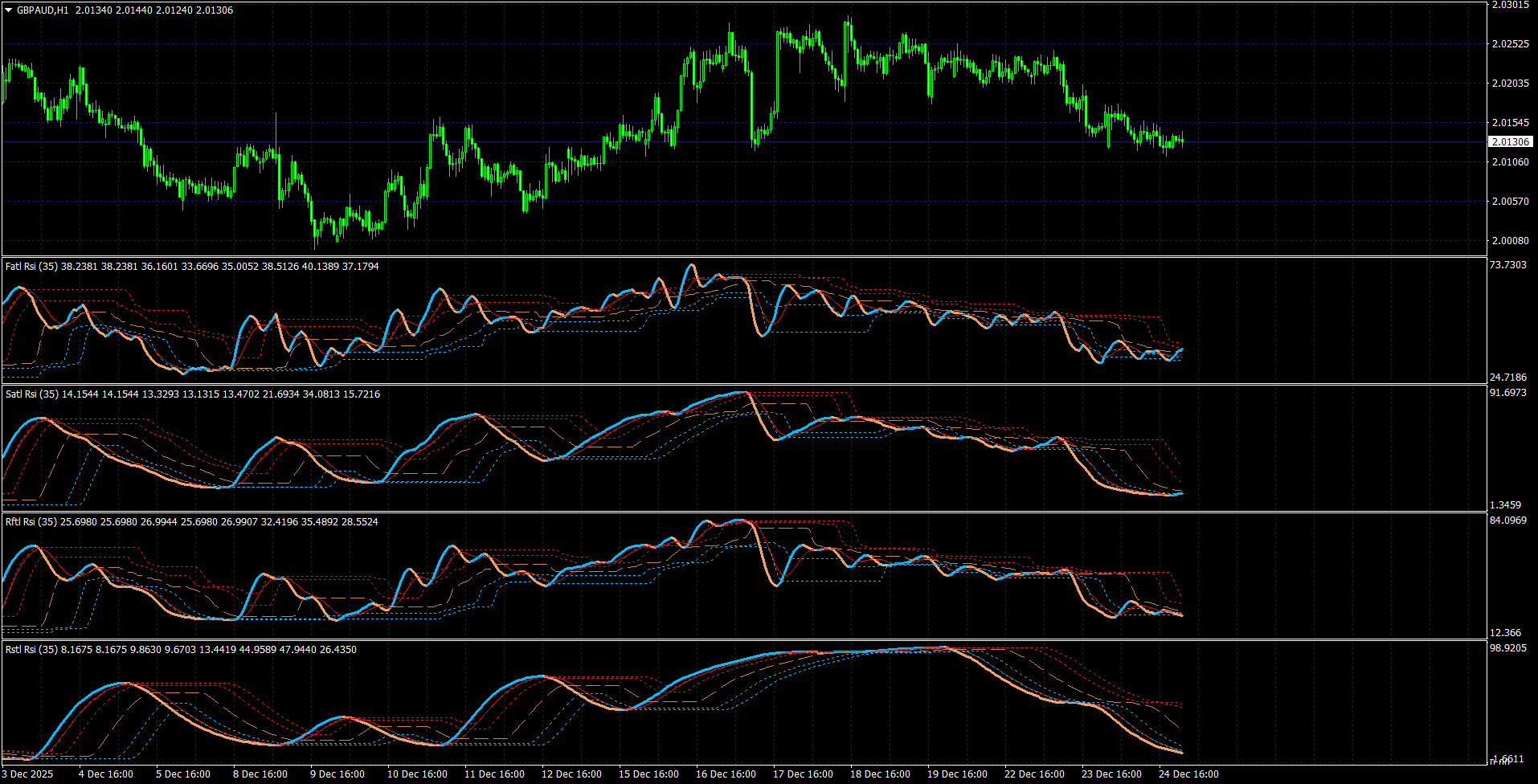Select the Satl Rsi (35) indicator label
Image resolution: width=1538 pixels, height=784 pixels.
[32, 394]
